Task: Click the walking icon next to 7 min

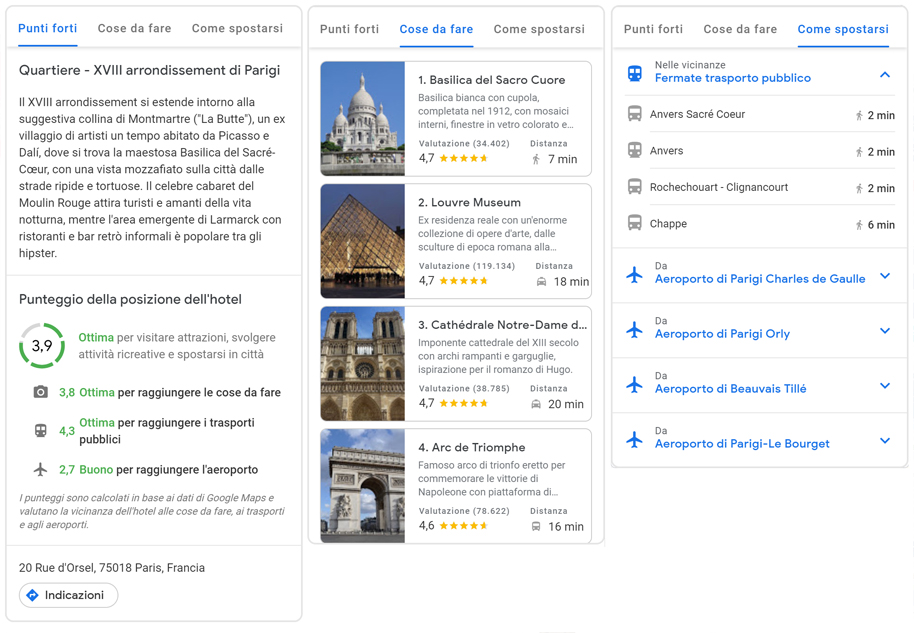Action: (x=536, y=159)
